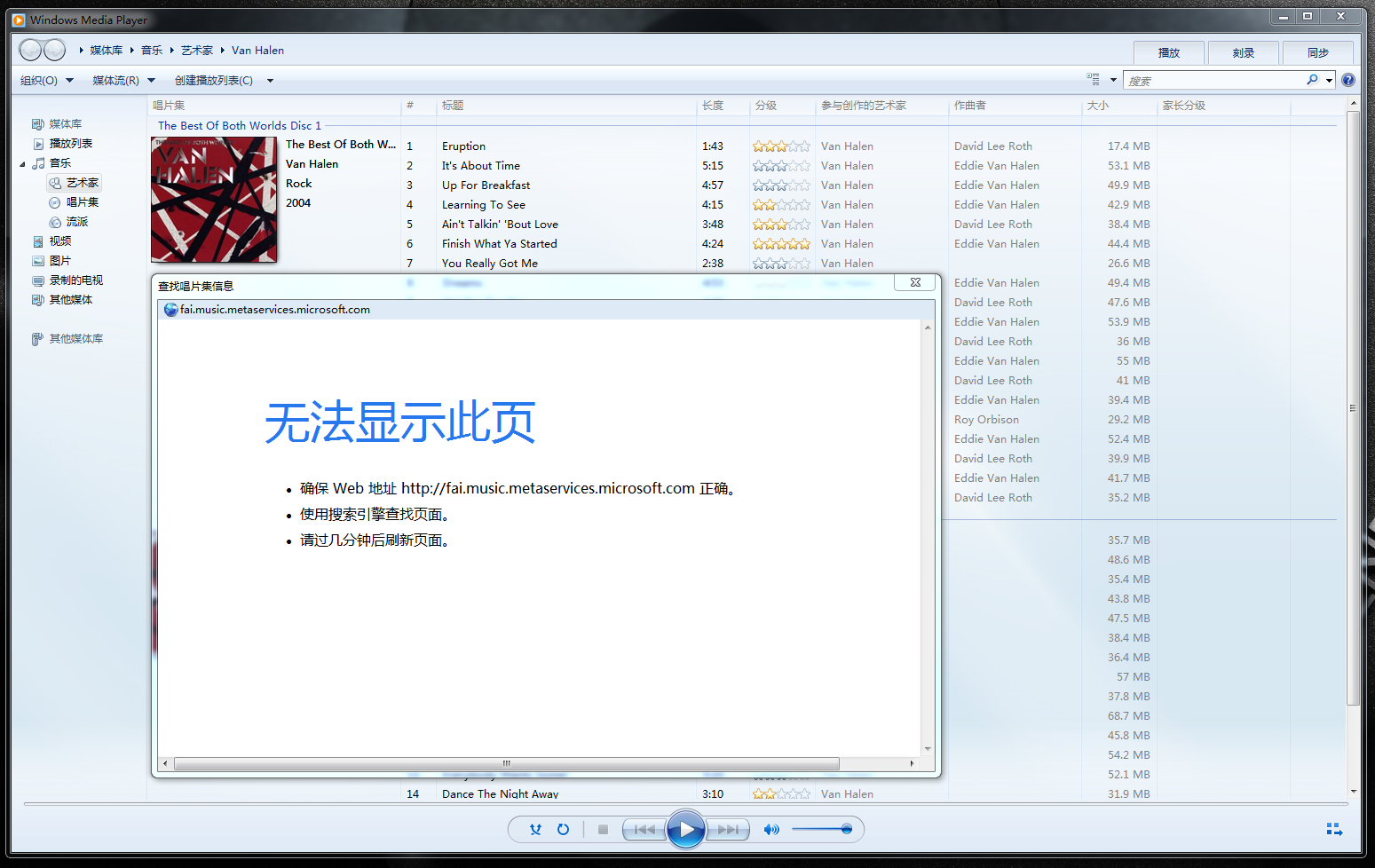The width and height of the screenshot is (1375, 868).
Task: Collapse the 音乐 tree node
Action: 23,163
